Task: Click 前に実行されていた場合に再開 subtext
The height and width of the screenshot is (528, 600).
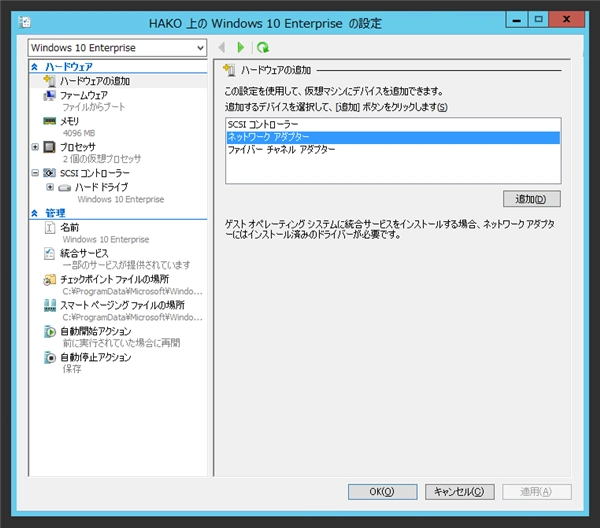Action: 121,343
